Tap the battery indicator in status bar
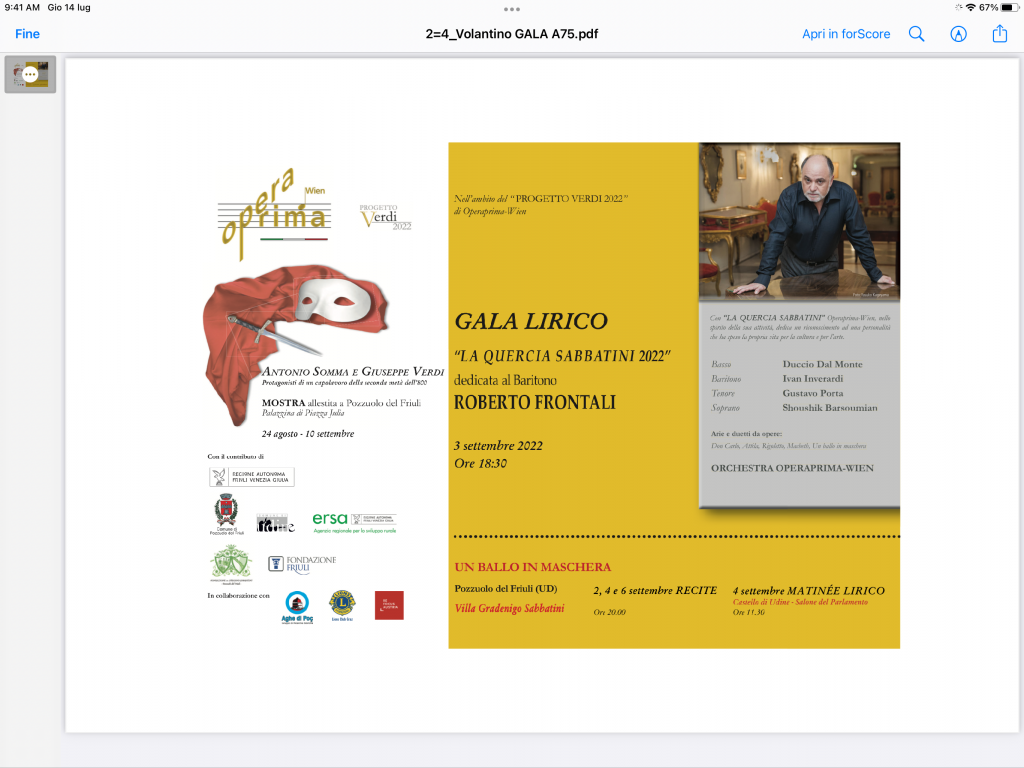The image size is (1024, 768). (x=1010, y=8)
